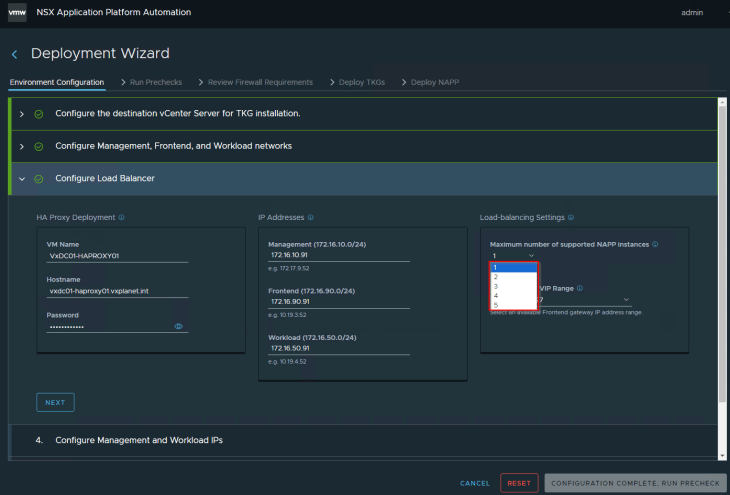The image size is (730, 495).
Task: Collapse the Configure Load Balancer section
Action: (22, 178)
